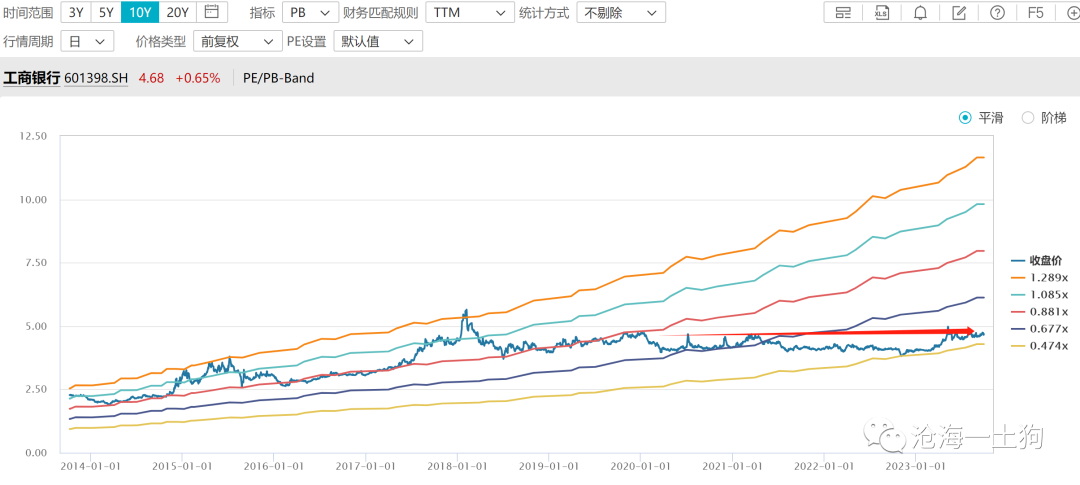Click the 工商银行 stock name
The image size is (1080, 485).
32,78
